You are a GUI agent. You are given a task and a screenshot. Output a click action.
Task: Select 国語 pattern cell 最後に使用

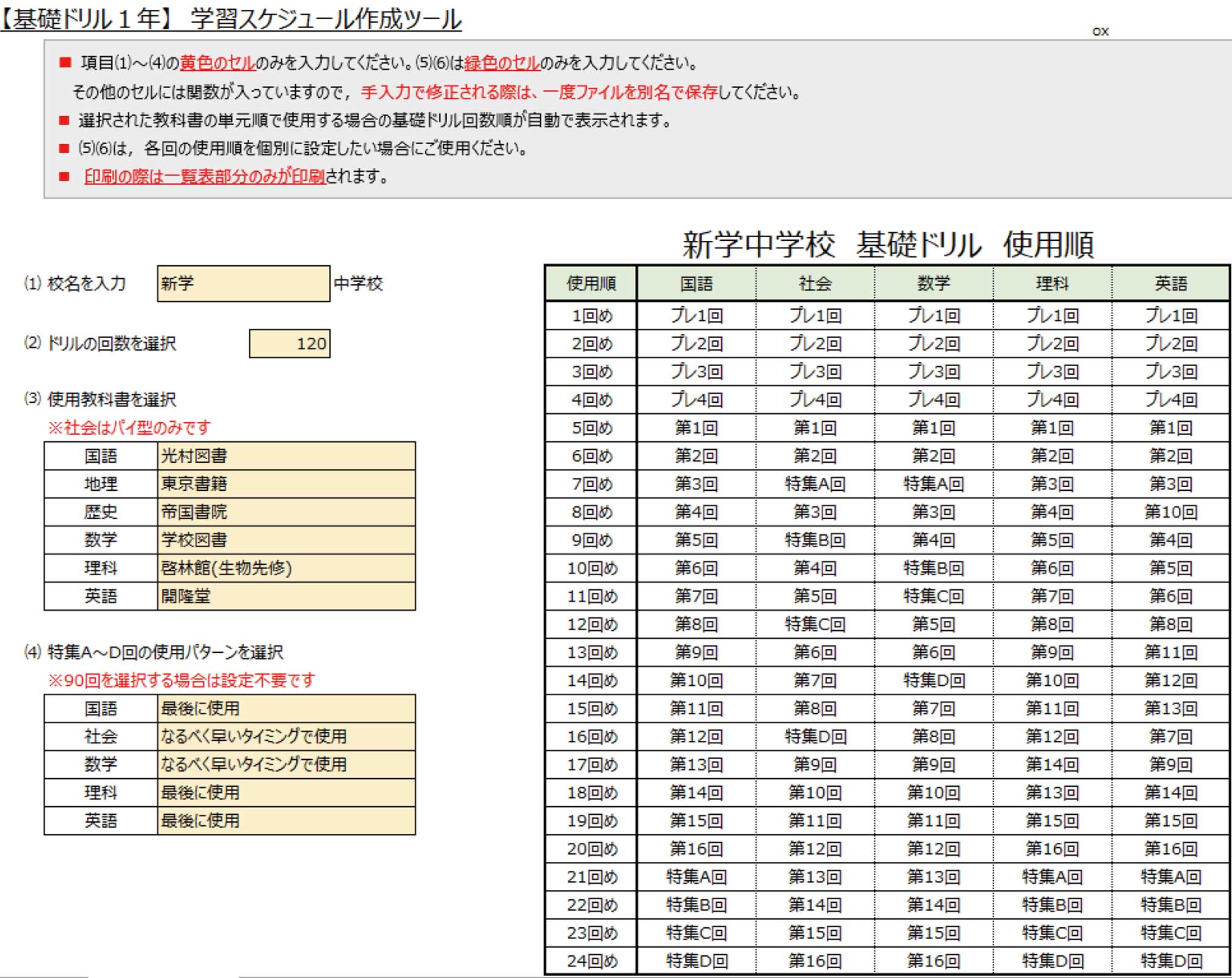coord(286,708)
